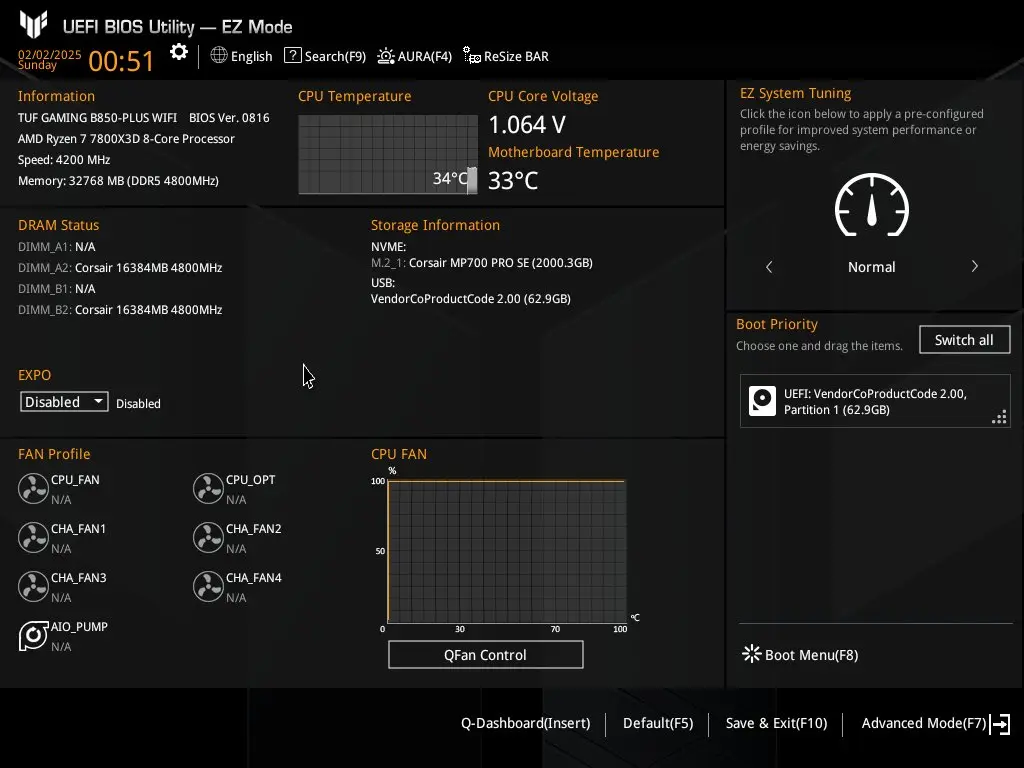Go to previous EZ tuning profile
Image resolution: width=1024 pixels, height=768 pixels.
click(769, 266)
